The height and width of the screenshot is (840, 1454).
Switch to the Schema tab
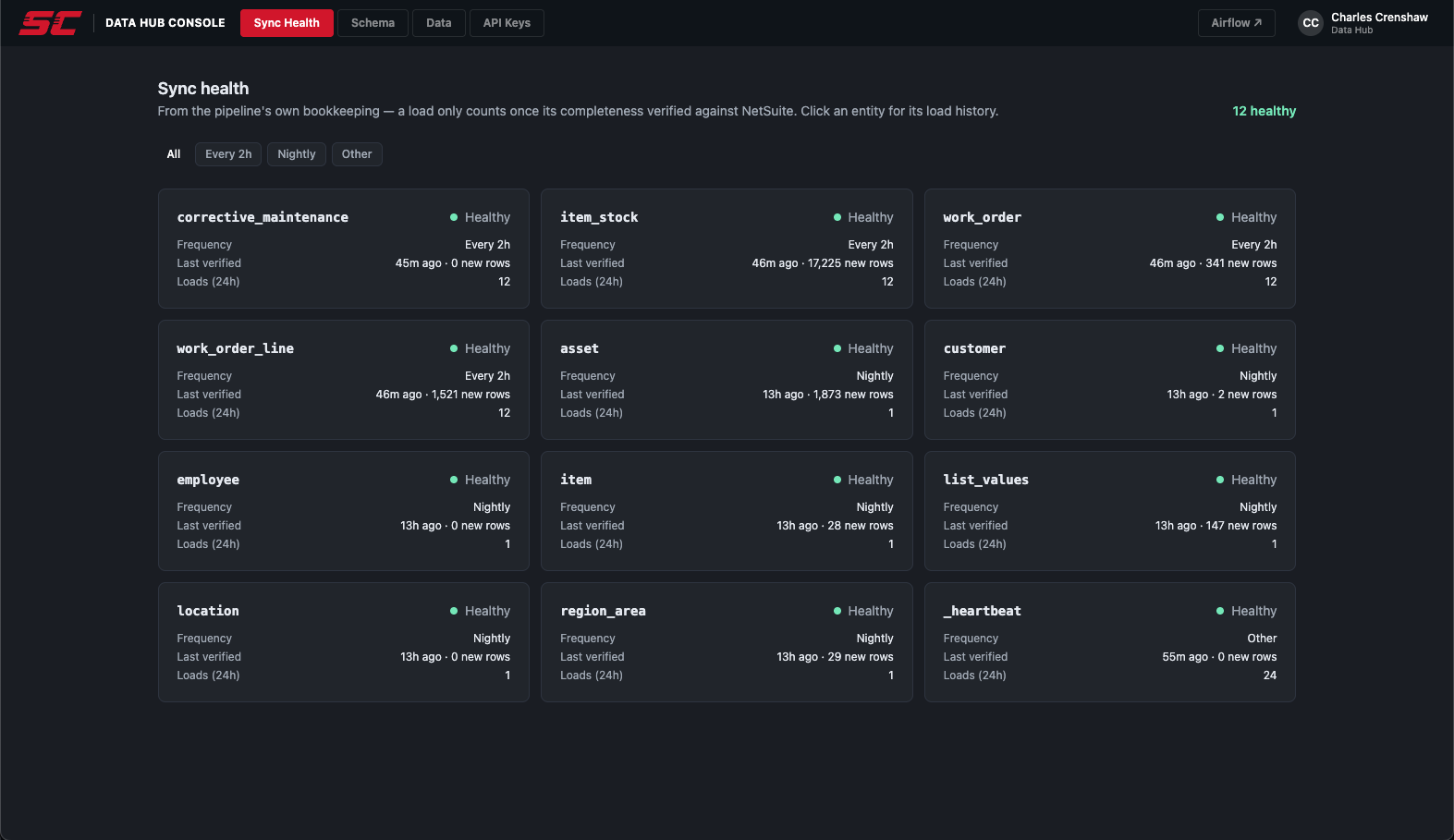click(373, 23)
